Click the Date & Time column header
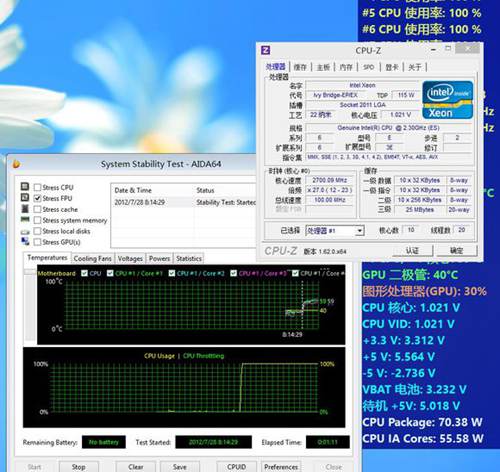Viewport: 500px width, 472px height. coord(133,190)
